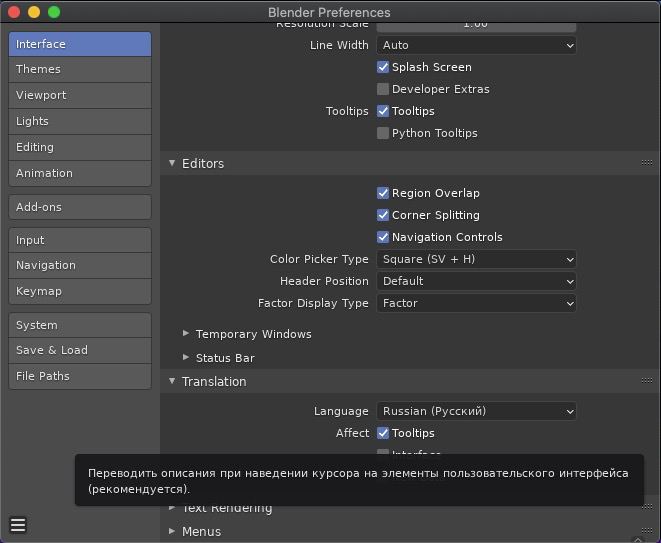Open the Editing preferences tab

pos(80,147)
